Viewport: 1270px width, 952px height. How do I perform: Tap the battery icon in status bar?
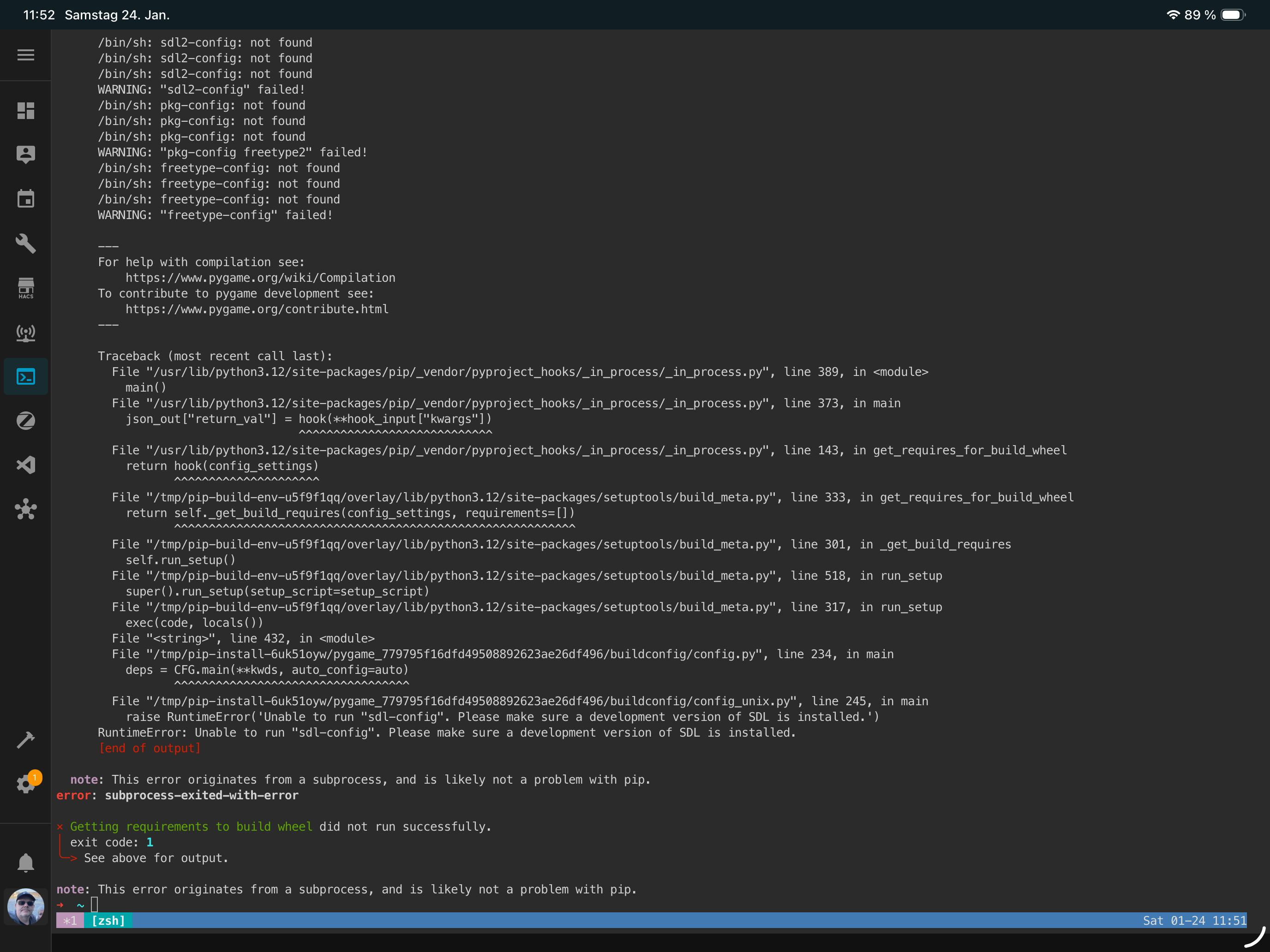pyautogui.click(x=1233, y=15)
